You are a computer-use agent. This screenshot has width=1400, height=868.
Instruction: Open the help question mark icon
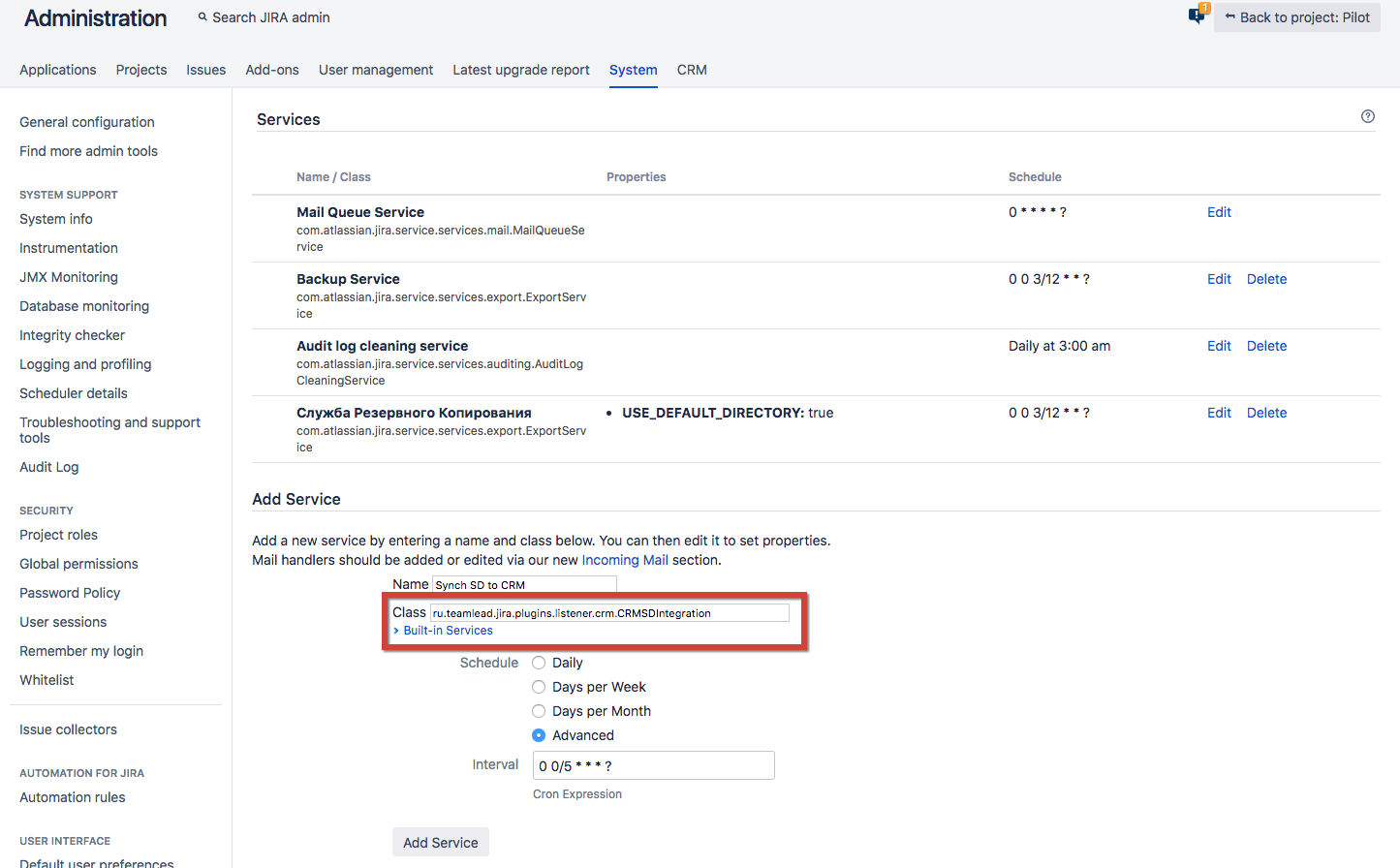tap(1367, 116)
